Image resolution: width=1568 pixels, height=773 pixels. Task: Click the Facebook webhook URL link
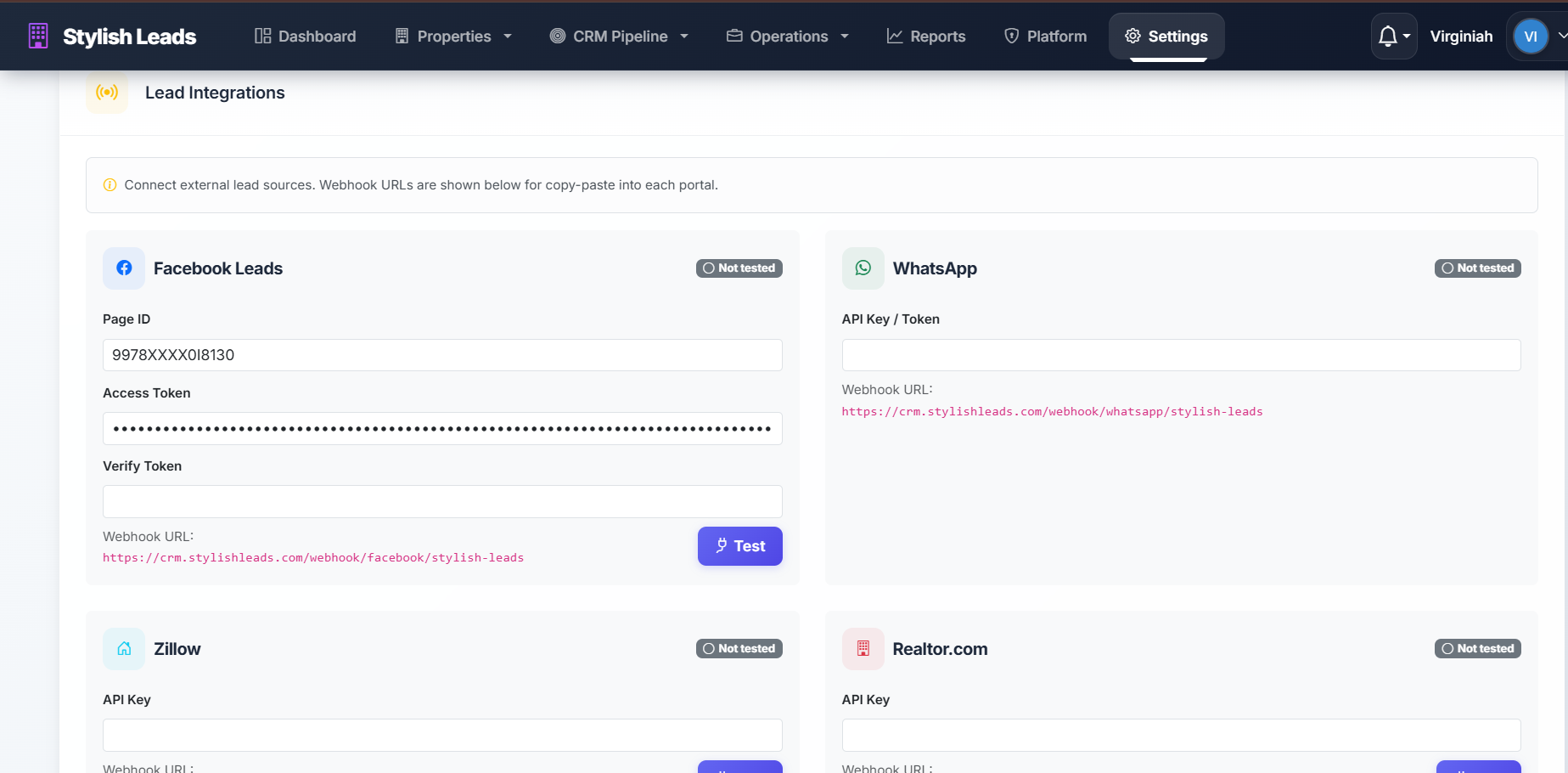click(x=313, y=558)
